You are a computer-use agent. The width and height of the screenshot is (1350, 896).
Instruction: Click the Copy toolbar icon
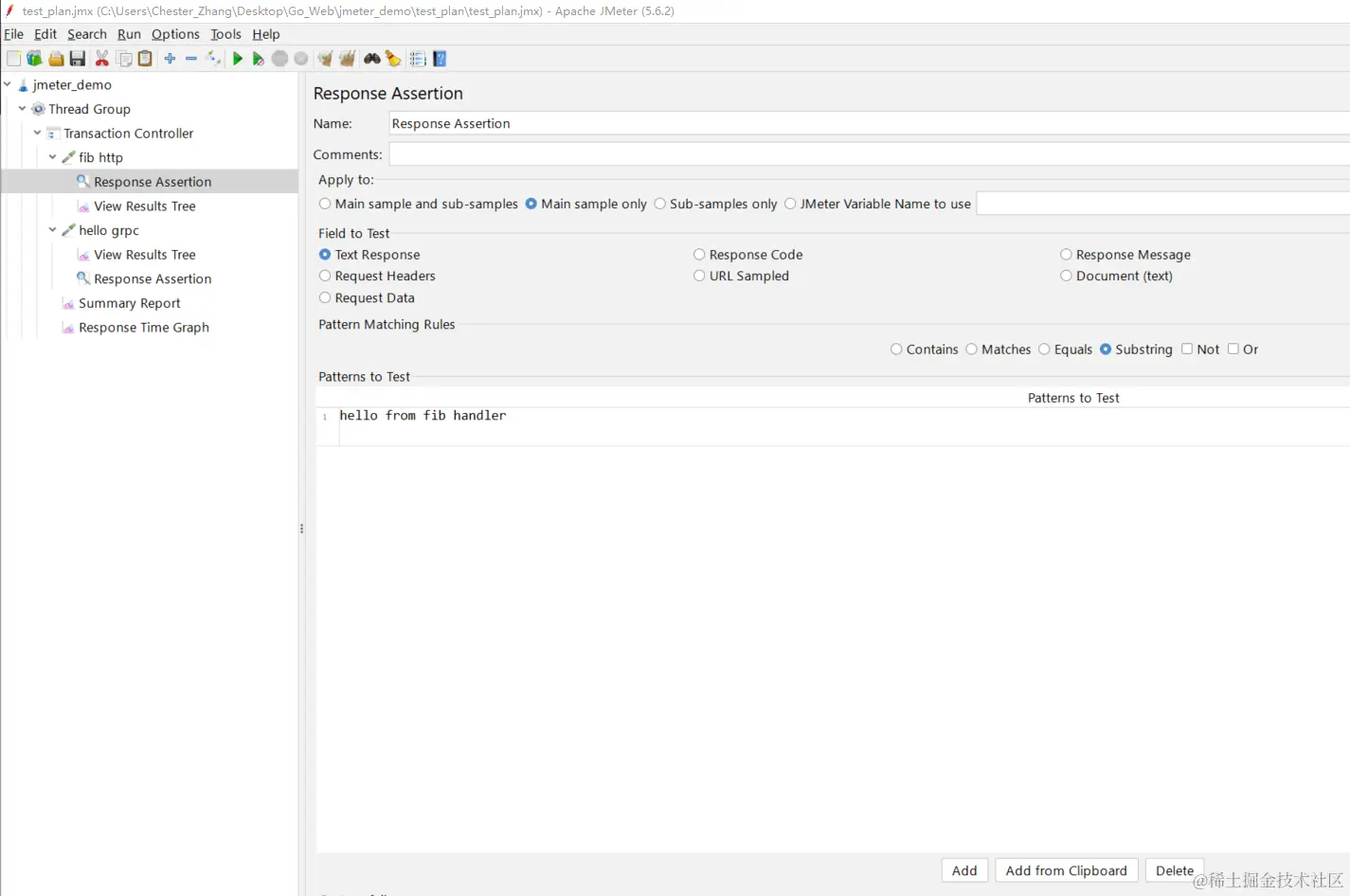coord(124,59)
